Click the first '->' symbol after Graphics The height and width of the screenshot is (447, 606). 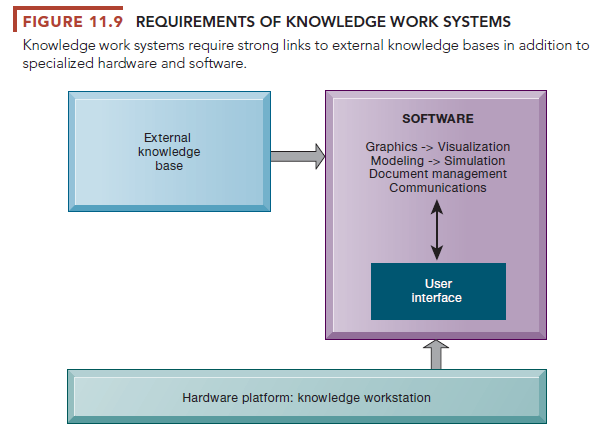click(428, 147)
